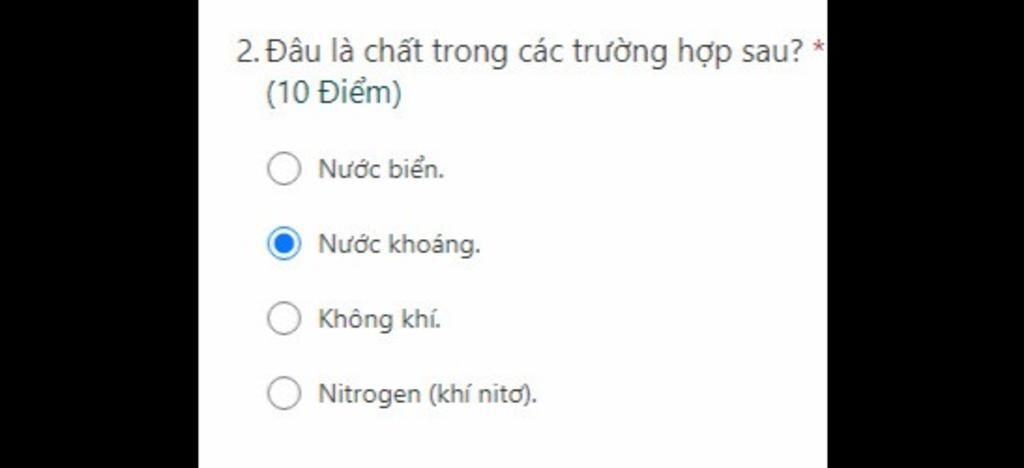Pick the "Nitrogen (khí nitơ)." radio button
Viewport: 1024px width, 468px height.
click(x=284, y=394)
